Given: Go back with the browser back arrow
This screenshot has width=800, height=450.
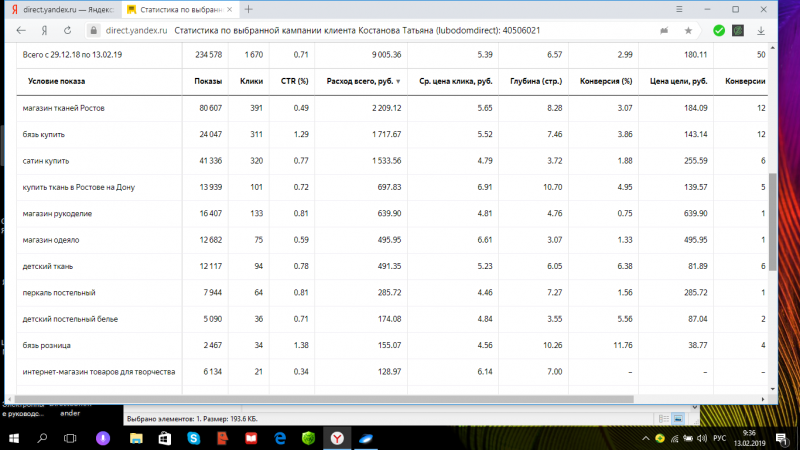Looking at the screenshot, I should (21, 31).
